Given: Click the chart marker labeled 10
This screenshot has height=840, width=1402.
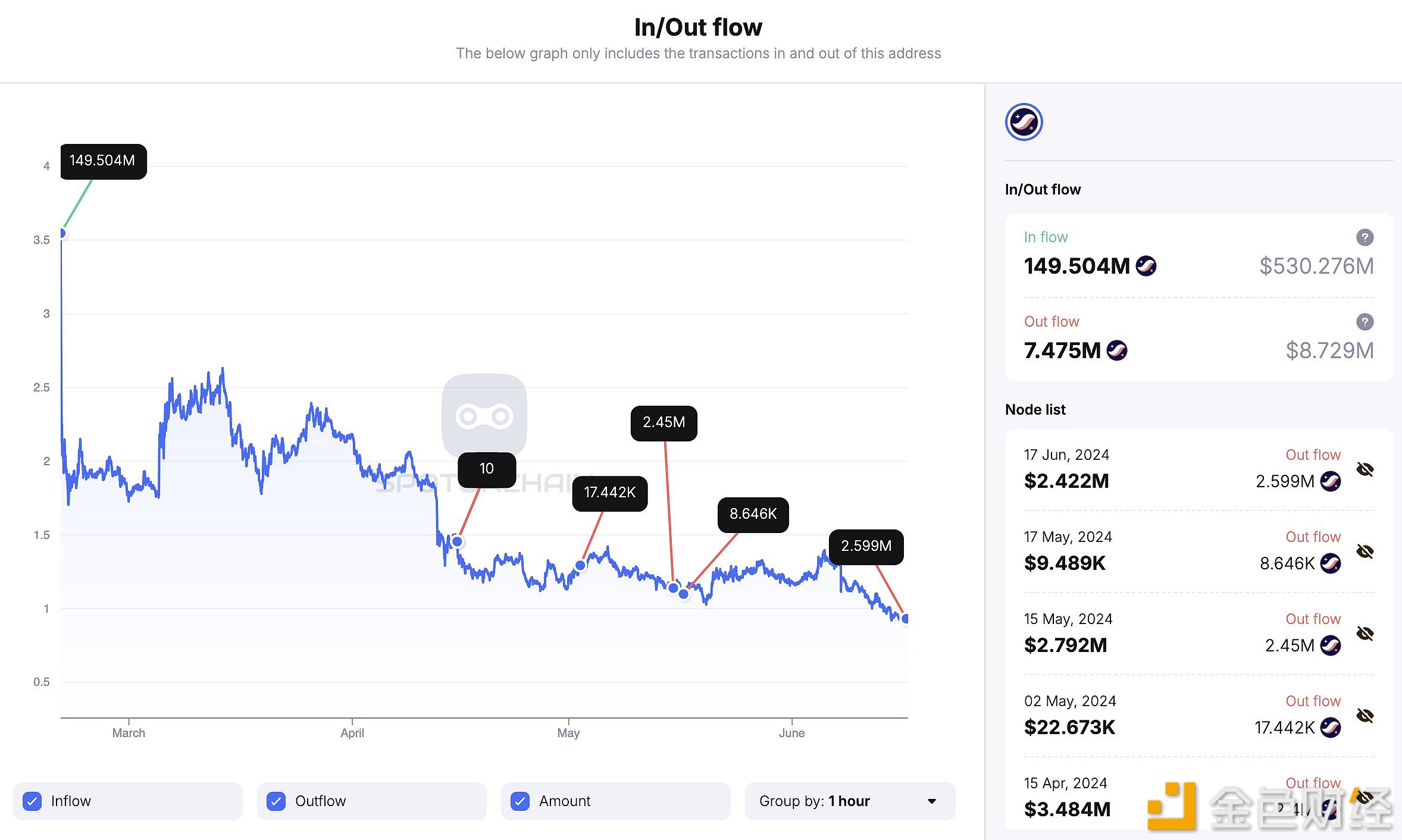Looking at the screenshot, I should (x=486, y=469).
